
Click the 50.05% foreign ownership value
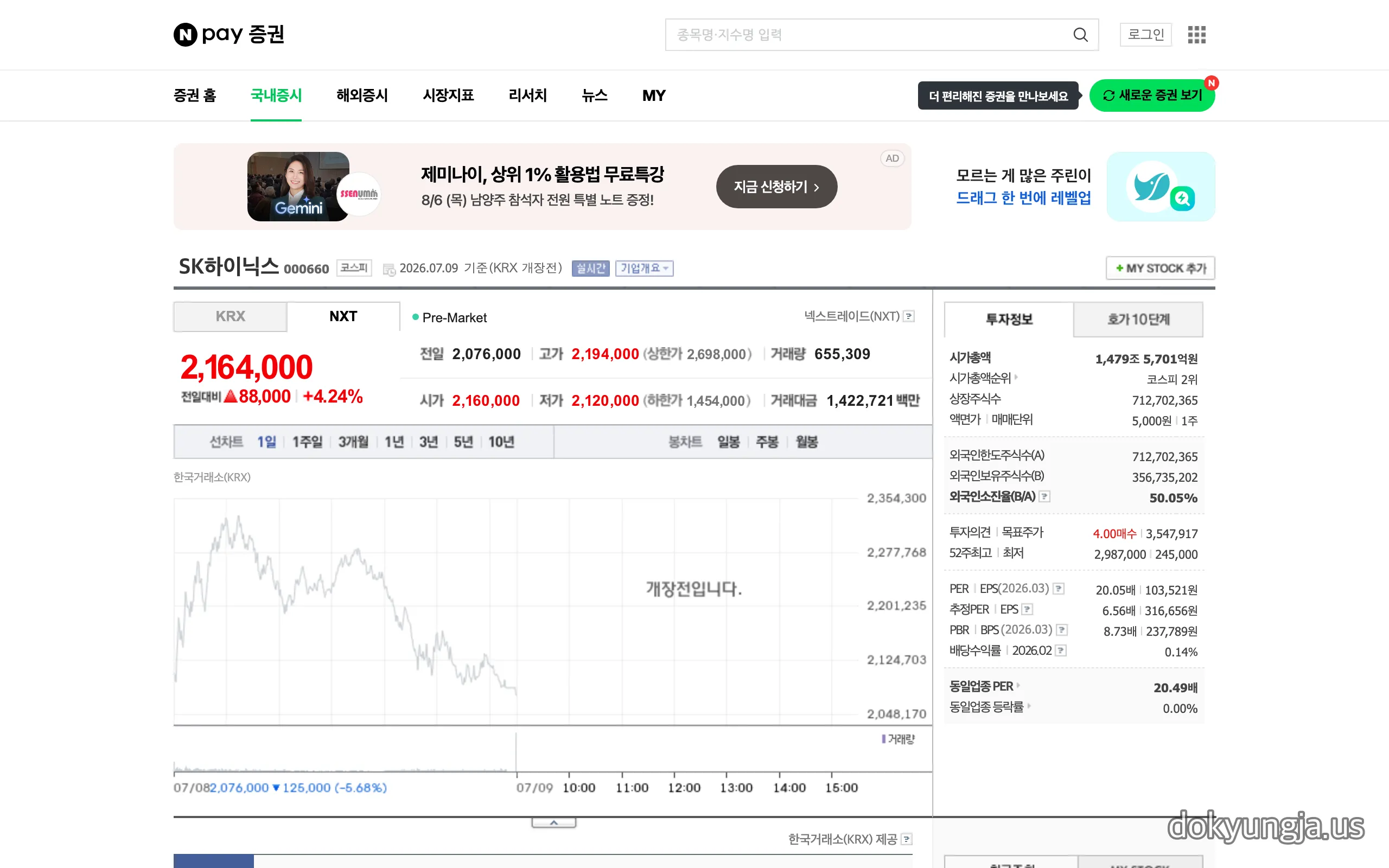pyautogui.click(x=1173, y=497)
